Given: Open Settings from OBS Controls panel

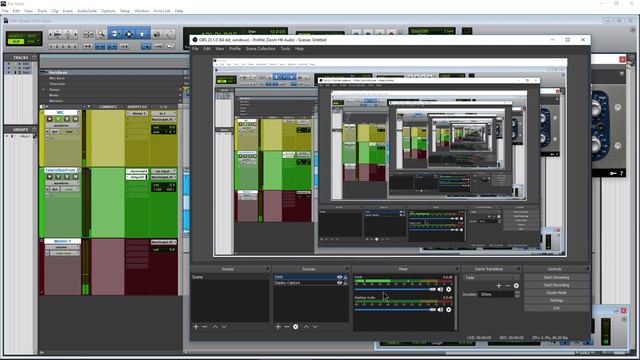Looking at the screenshot, I should [x=556, y=300].
